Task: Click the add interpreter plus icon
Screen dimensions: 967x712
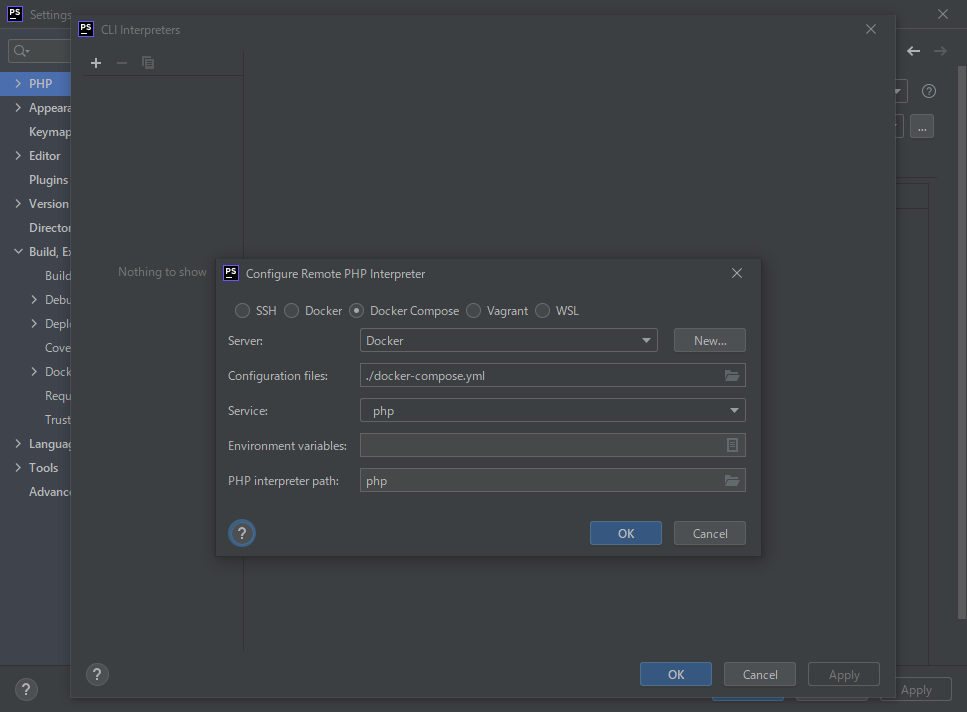Action: click(x=96, y=63)
